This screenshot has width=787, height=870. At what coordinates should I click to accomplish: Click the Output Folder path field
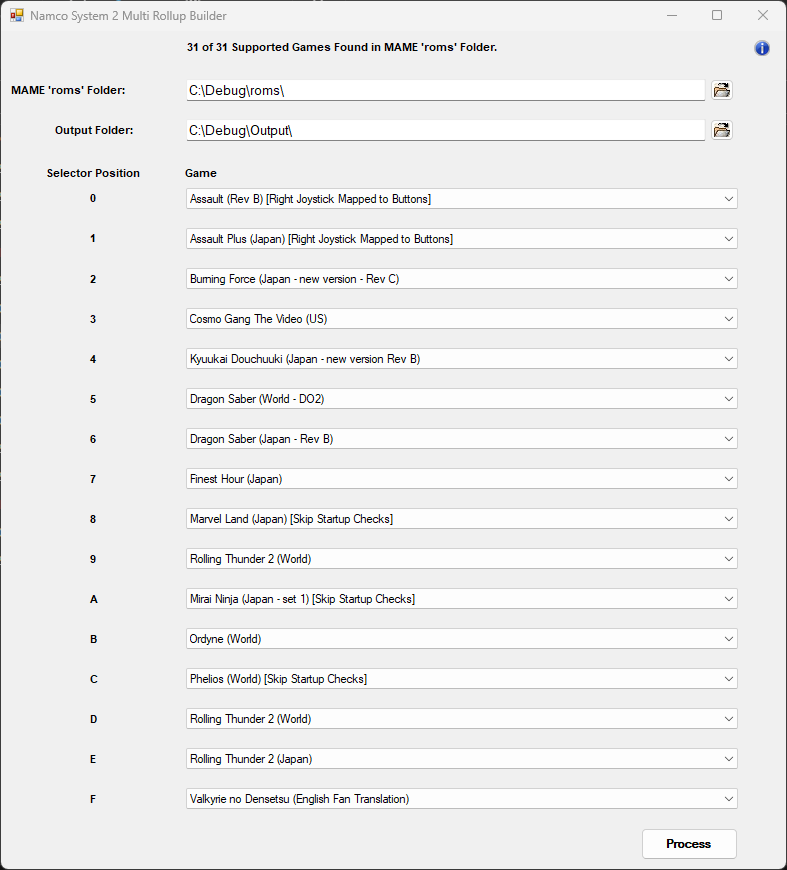pyautogui.click(x=445, y=130)
